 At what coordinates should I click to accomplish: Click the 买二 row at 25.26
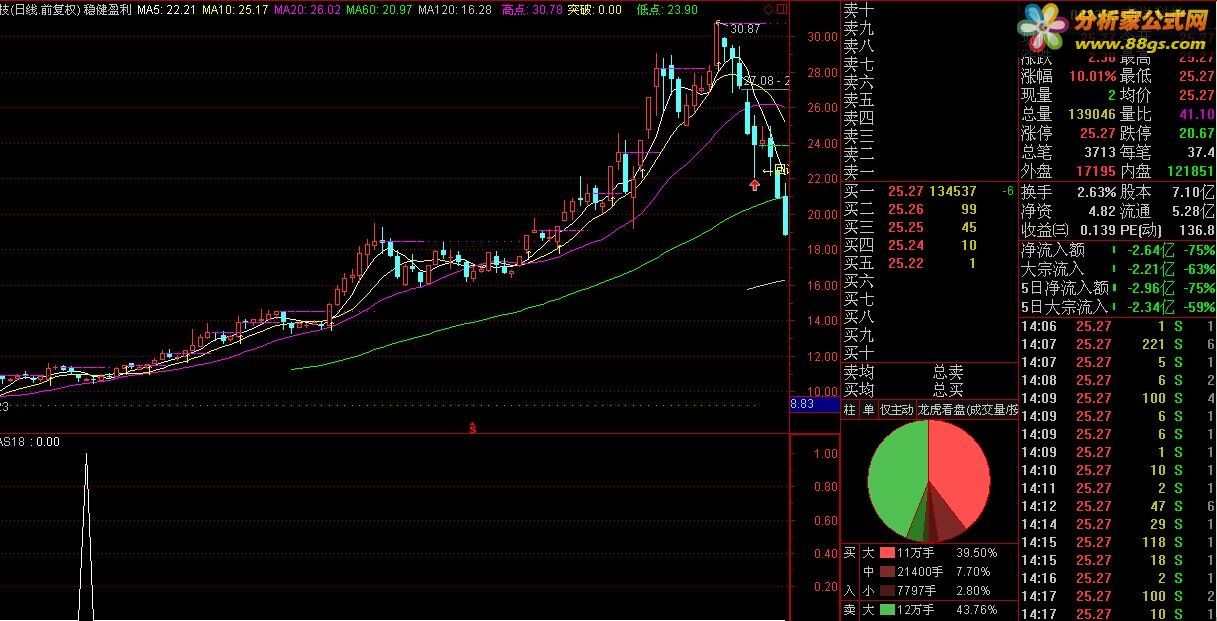(x=929, y=209)
